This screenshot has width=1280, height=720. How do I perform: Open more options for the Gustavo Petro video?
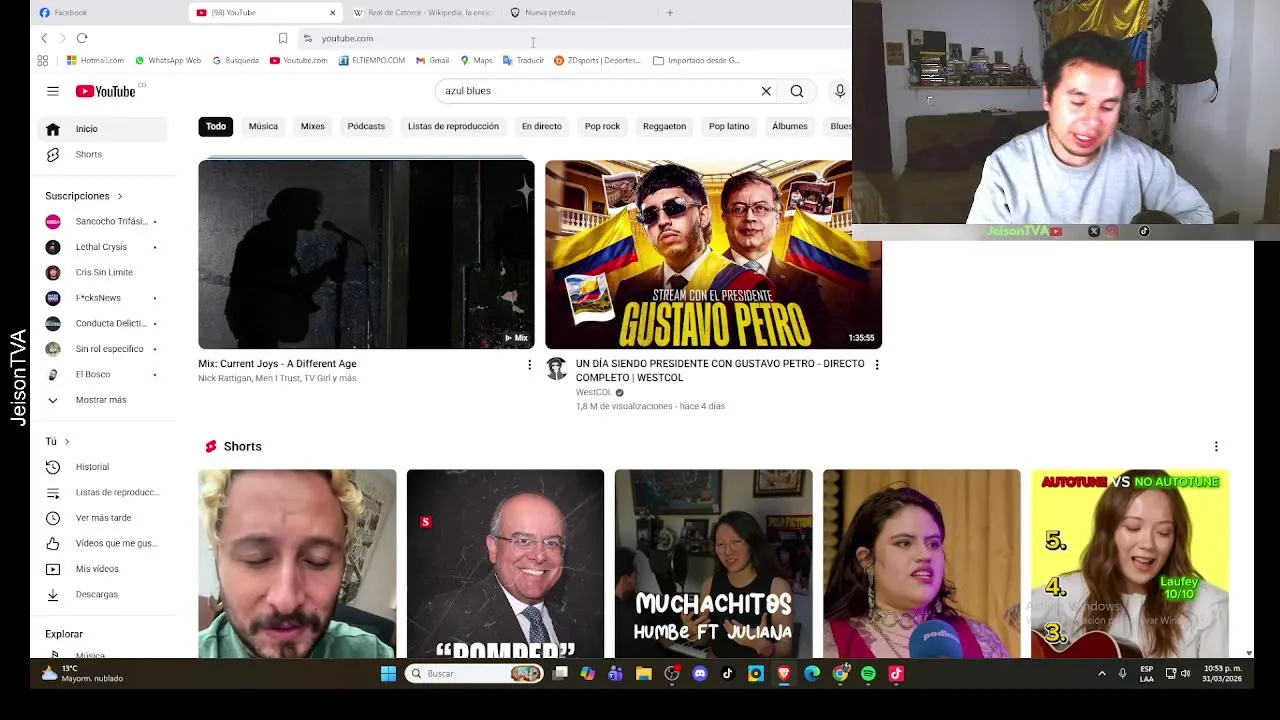tap(877, 365)
